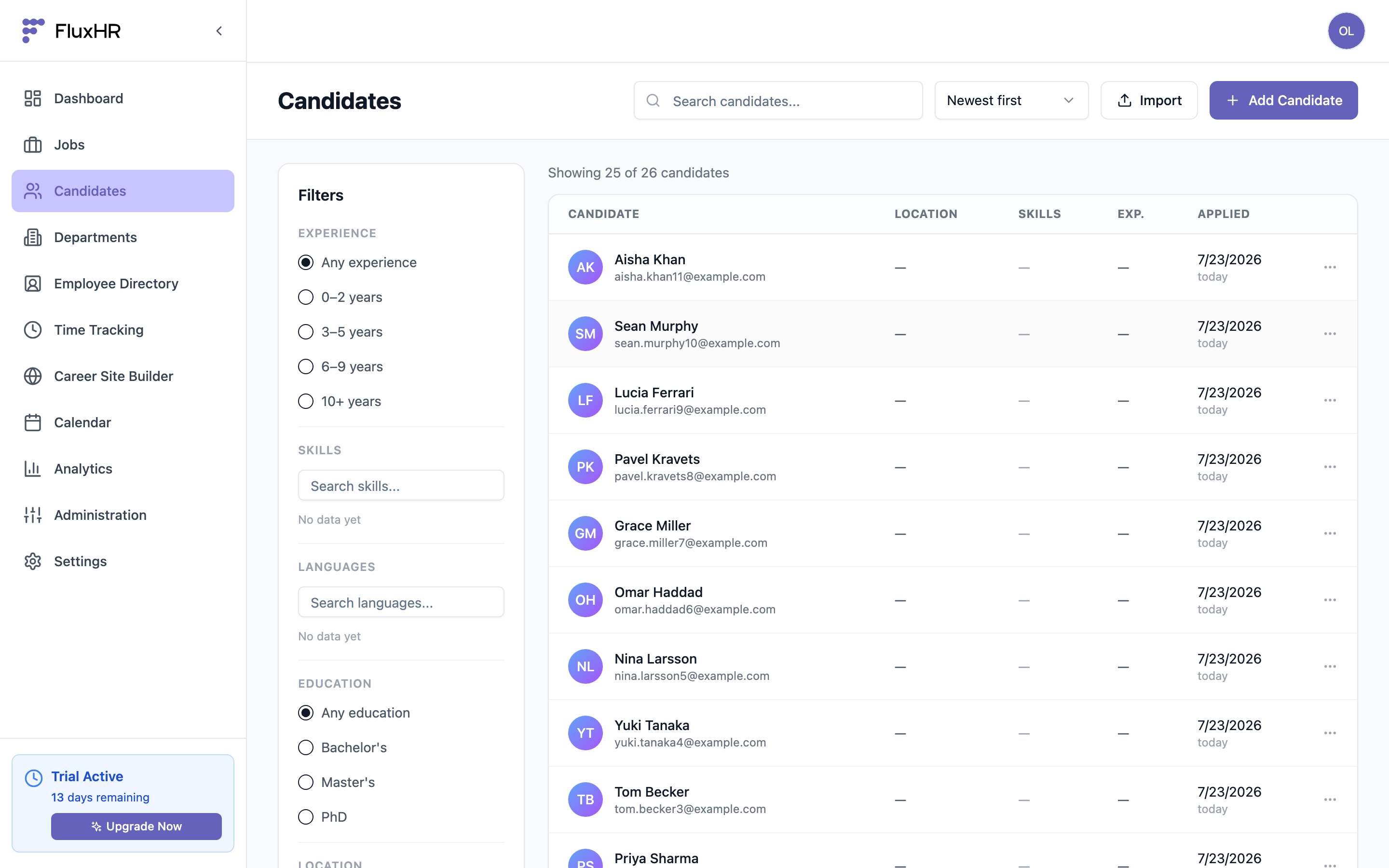Image resolution: width=1389 pixels, height=868 pixels.
Task: Click the Trial Active clock icon
Action: (x=34, y=778)
